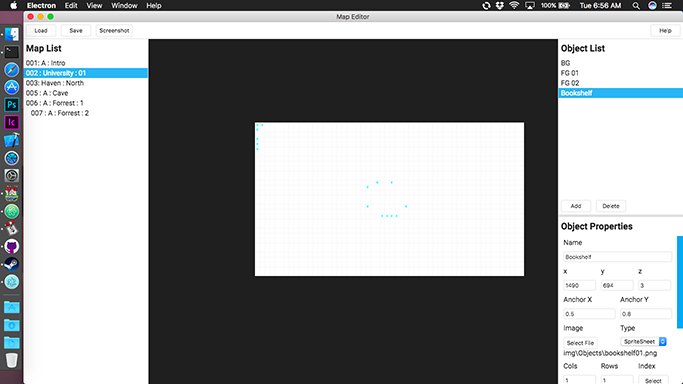Click the sync status menu bar icon
This screenshot has height=384, width=683.
pyautogui.click(x=486, y=5)
